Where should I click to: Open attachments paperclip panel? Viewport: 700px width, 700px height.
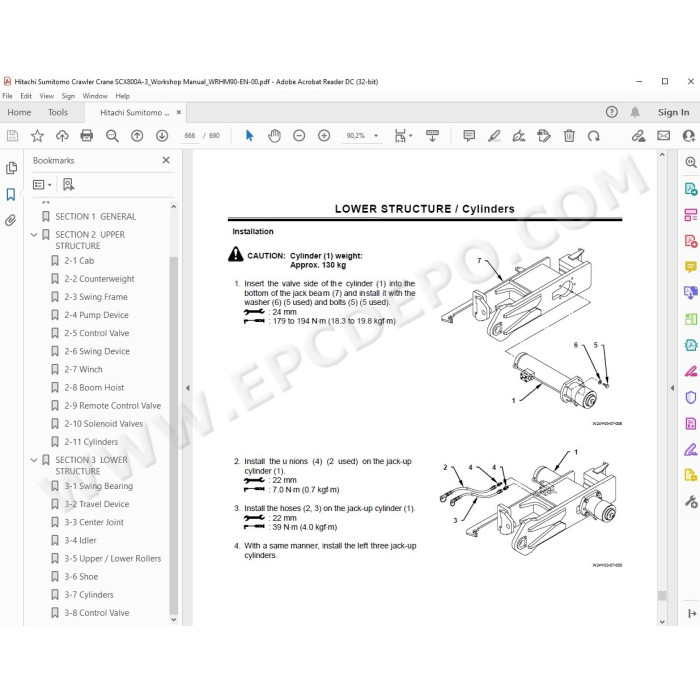(11, 220)
